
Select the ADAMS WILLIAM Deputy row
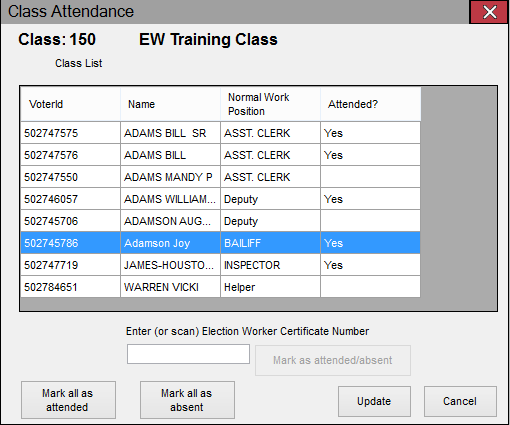pos(220,199)
